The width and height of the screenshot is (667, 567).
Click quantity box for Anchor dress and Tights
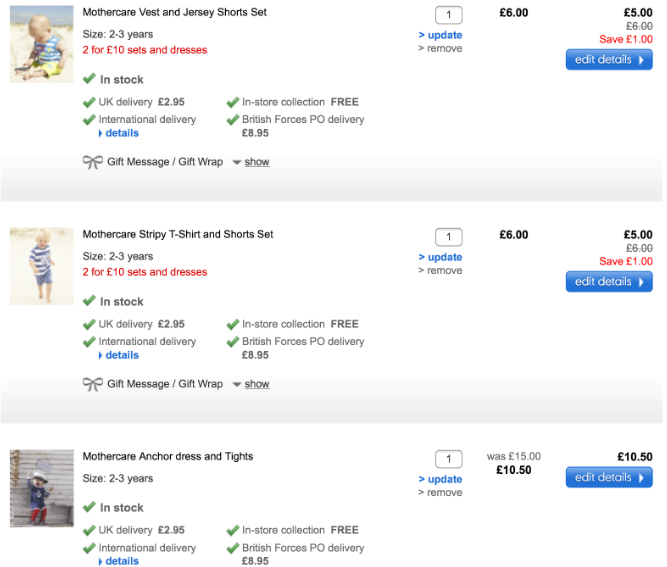(x=449, y=459)
